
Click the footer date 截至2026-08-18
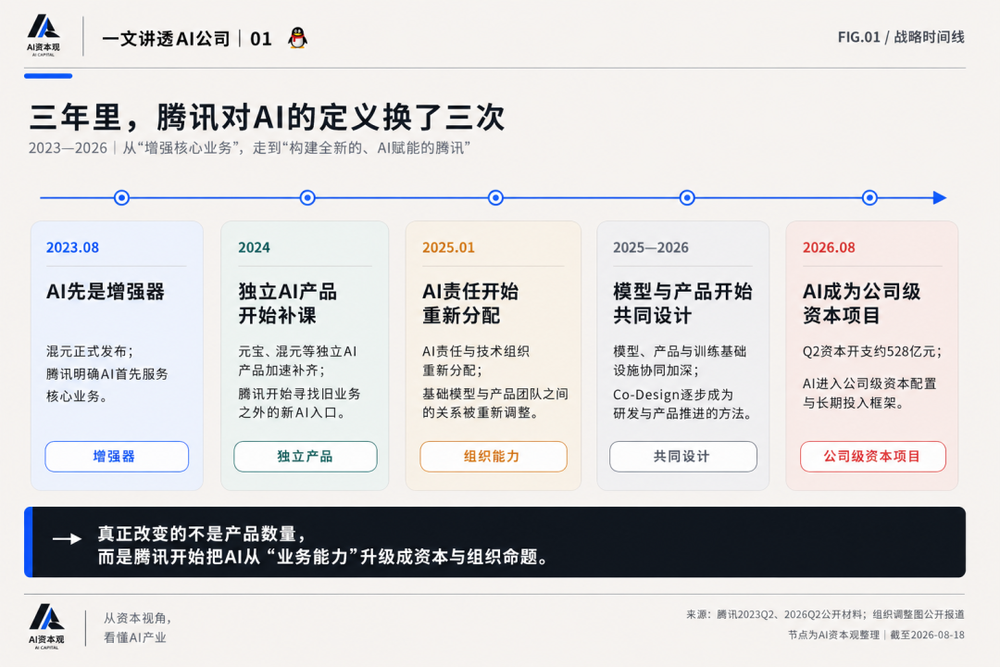click(x=927, y=634)
